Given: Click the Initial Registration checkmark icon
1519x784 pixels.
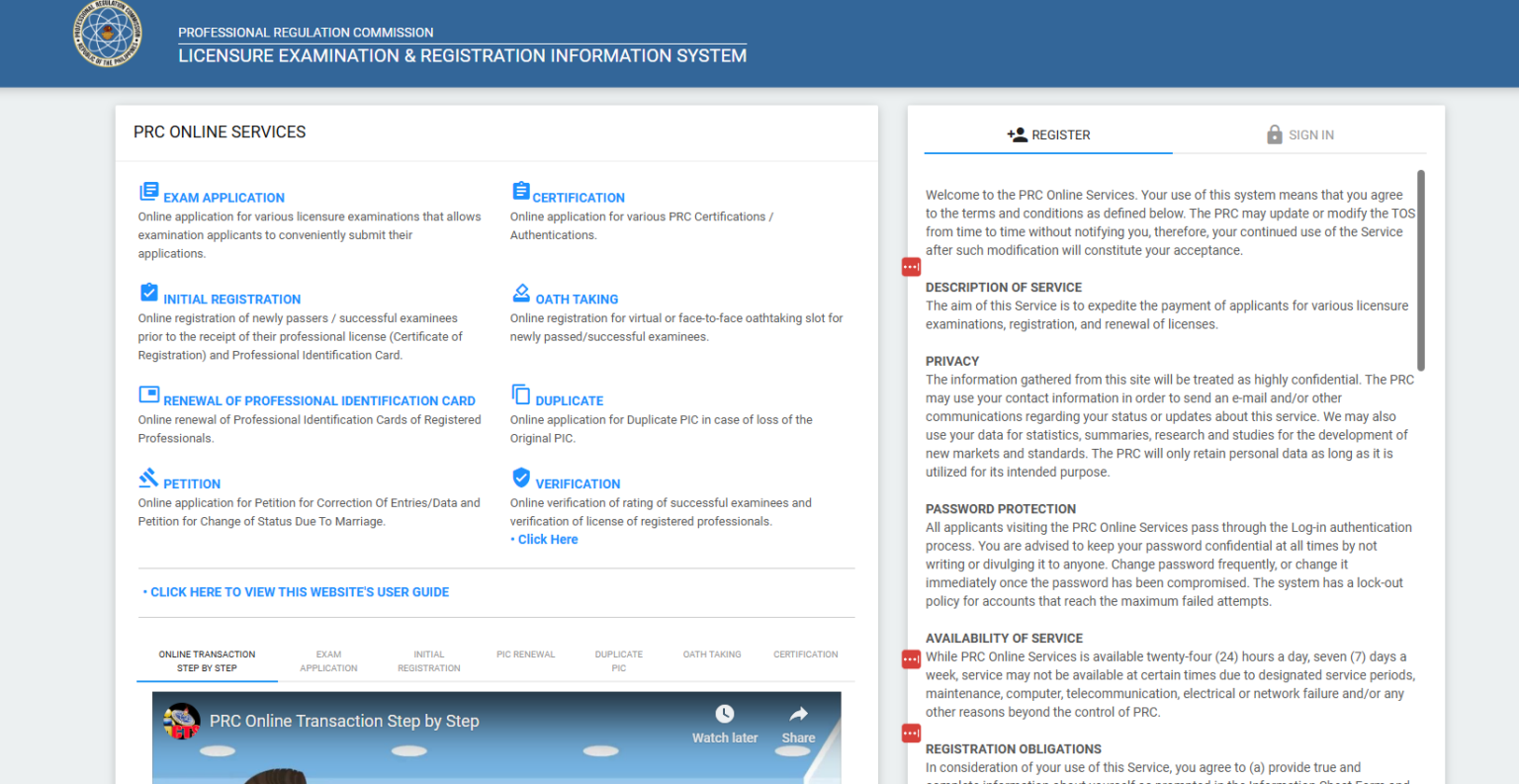Looking at the screenshot, I should pyautogui.click(x=148, y=293).
